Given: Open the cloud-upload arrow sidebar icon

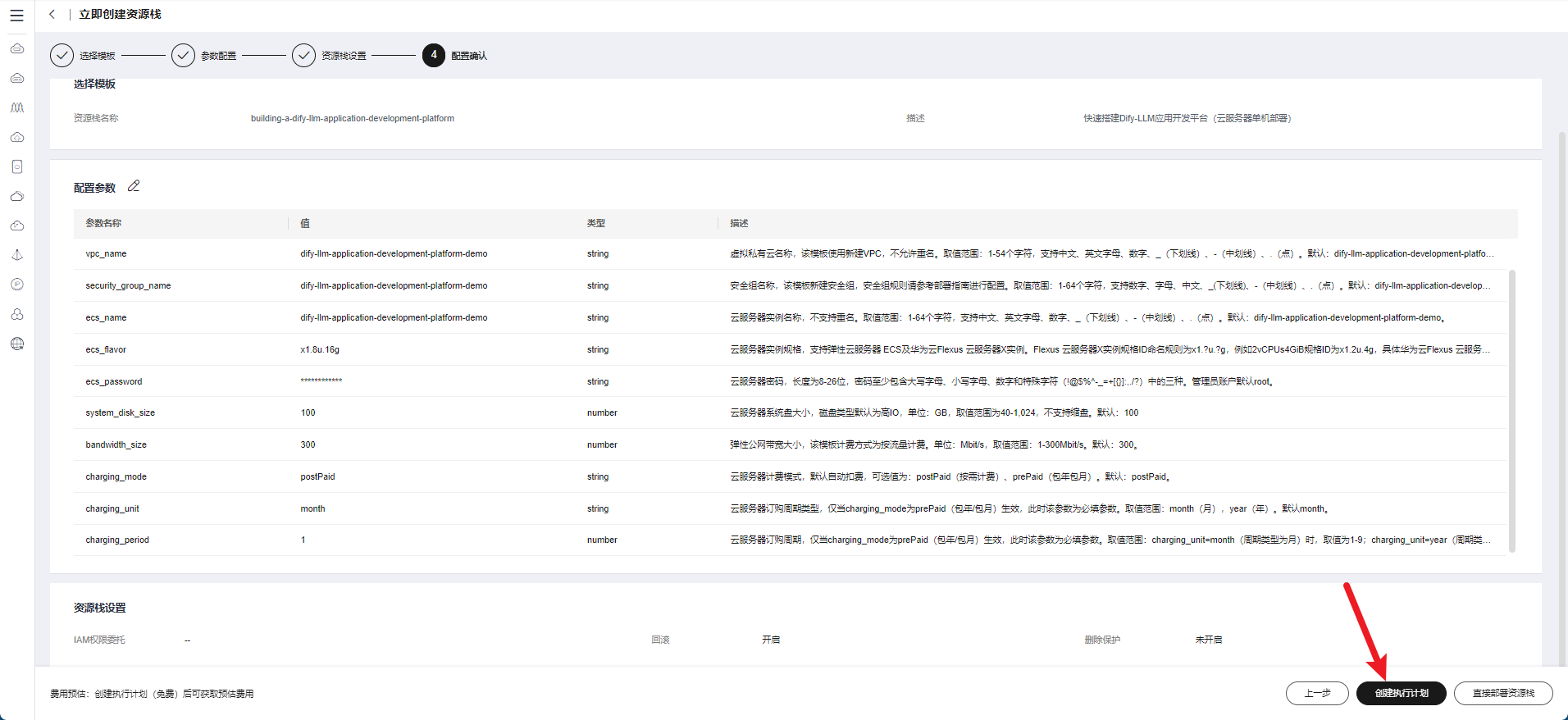Looking at the screenshot, I should (17, 137).
